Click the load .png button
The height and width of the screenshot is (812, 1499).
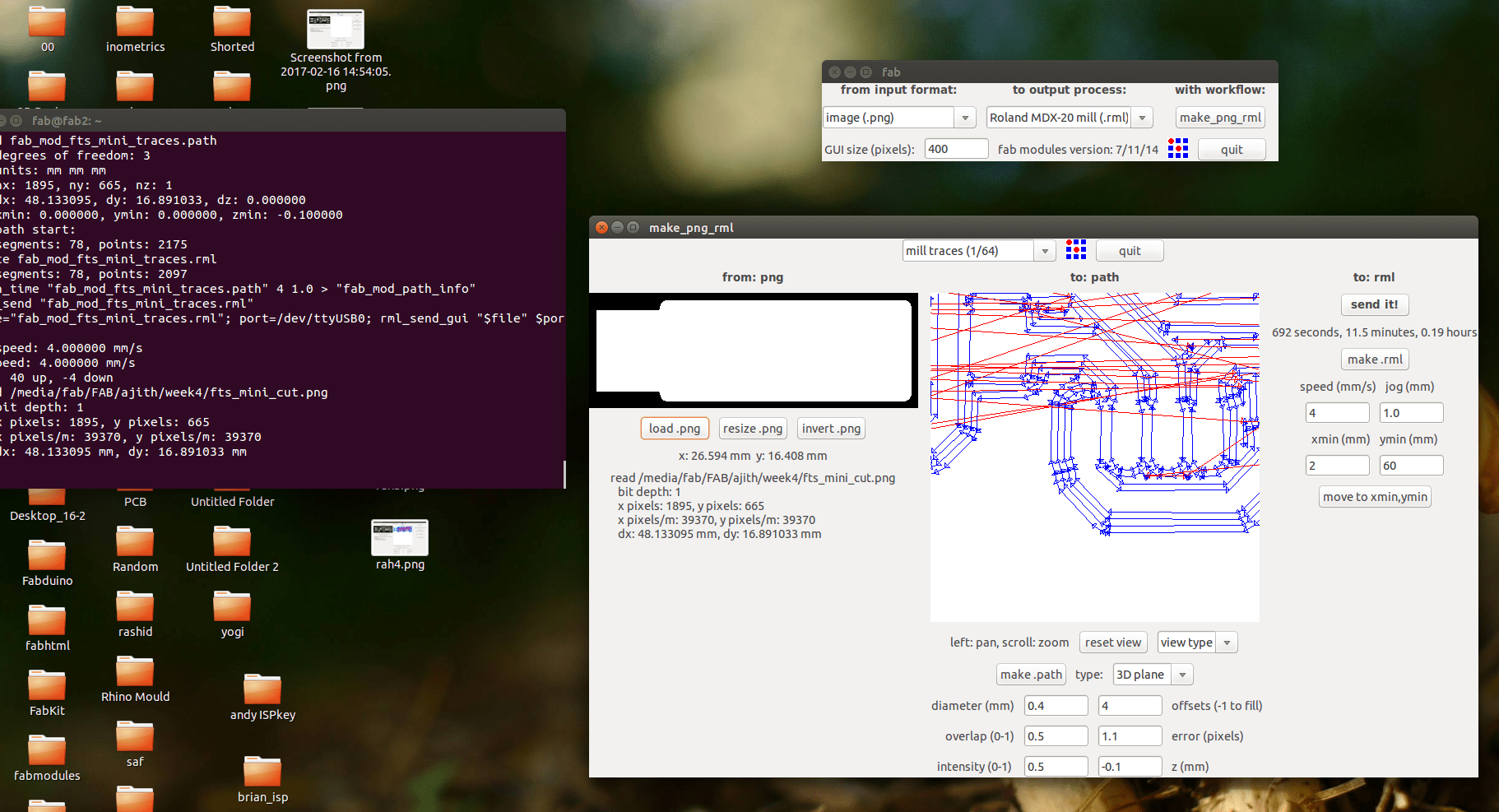[x=675, y=429]
